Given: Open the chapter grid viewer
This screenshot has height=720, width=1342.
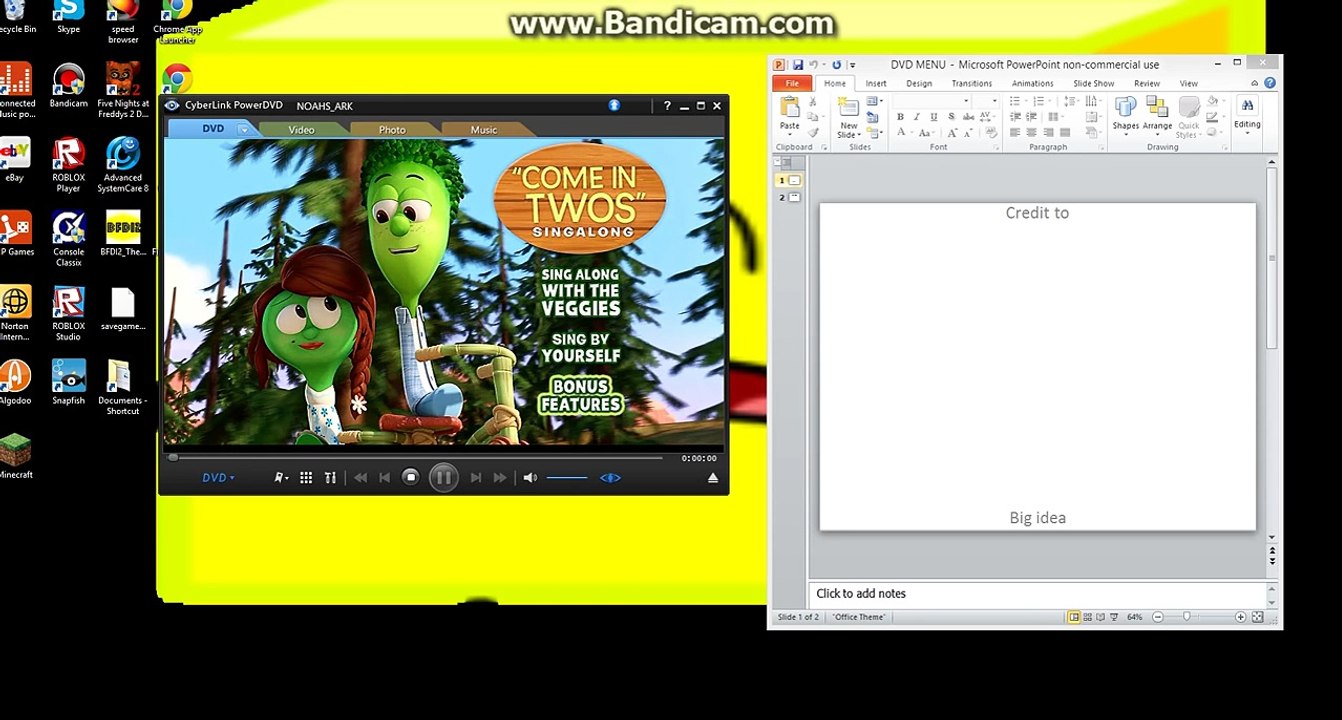Looking at the screenshot, I should tap(306, 478).
